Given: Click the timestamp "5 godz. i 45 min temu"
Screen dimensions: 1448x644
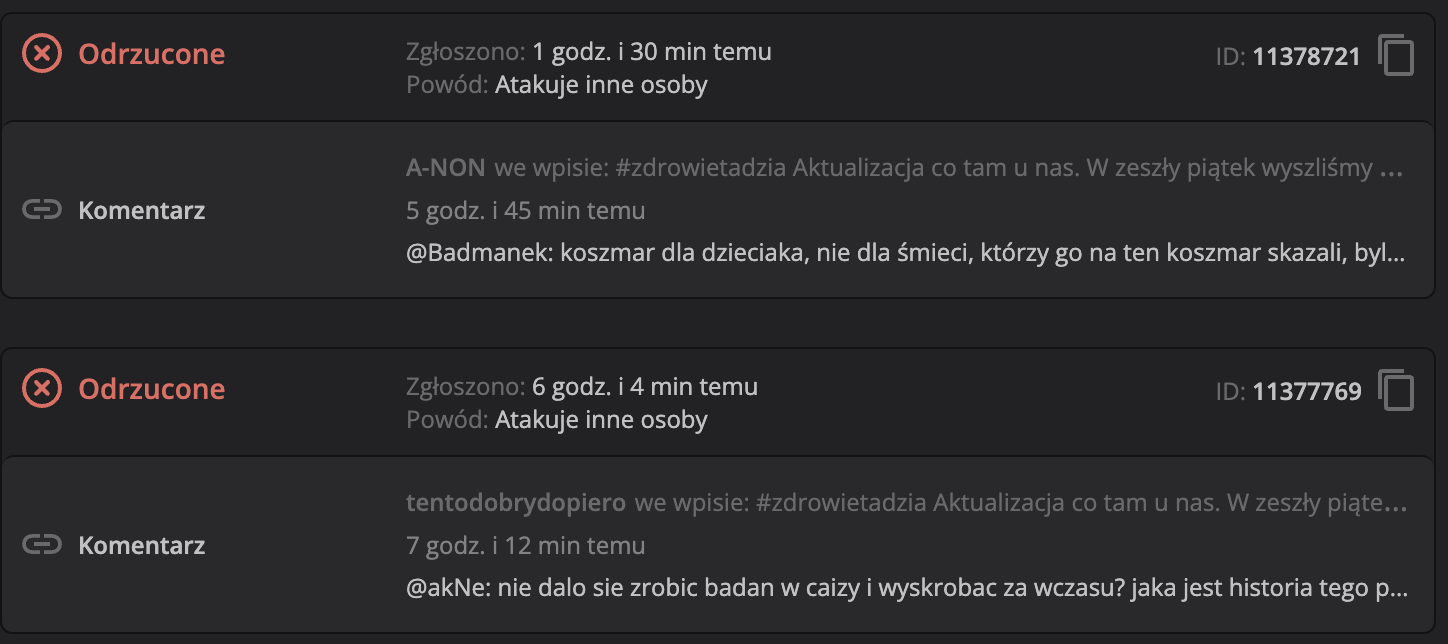Looking at the screenshot, I should pos(525,211).
